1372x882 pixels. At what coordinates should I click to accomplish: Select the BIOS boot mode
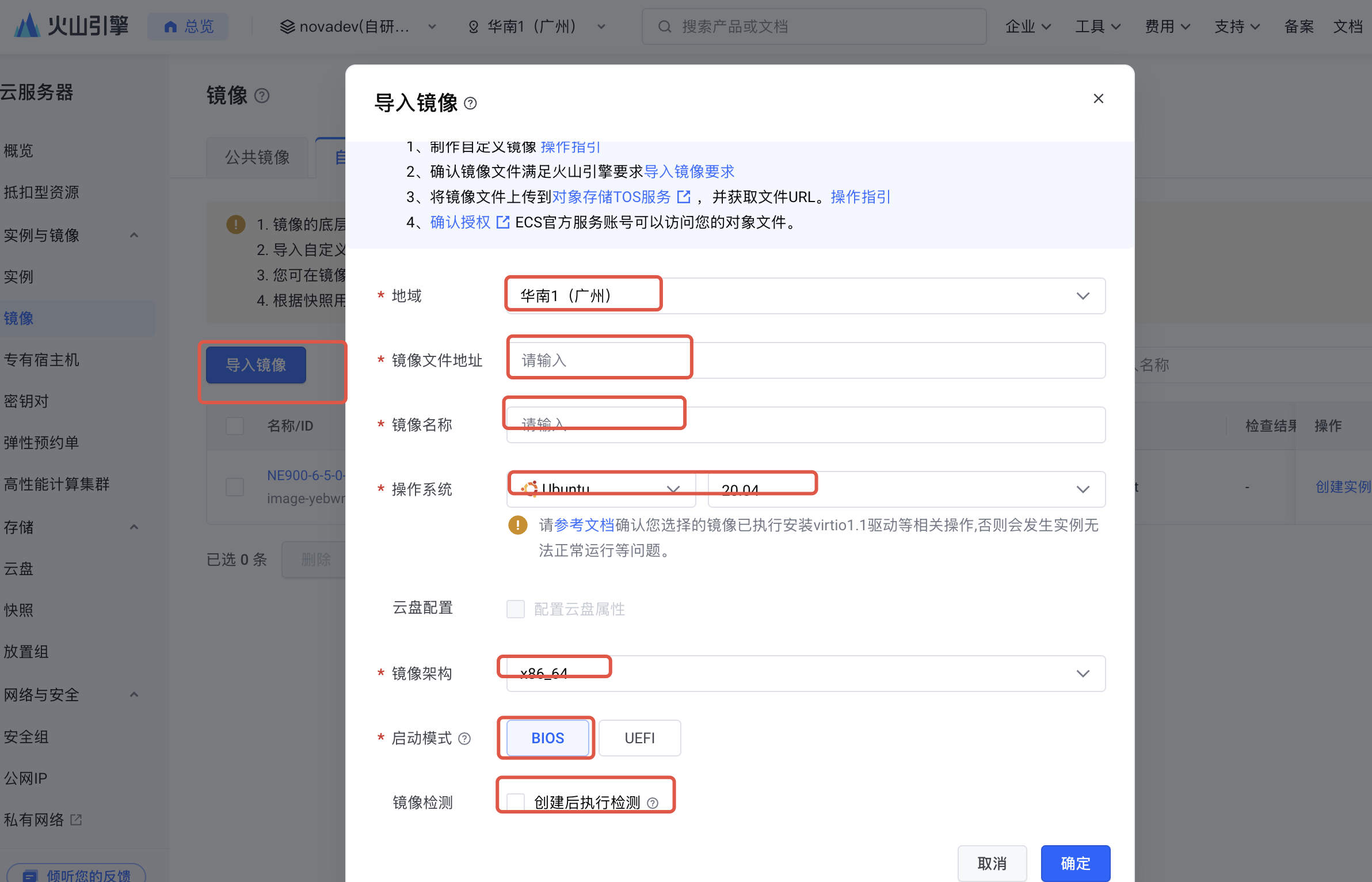tap(547, 738)
